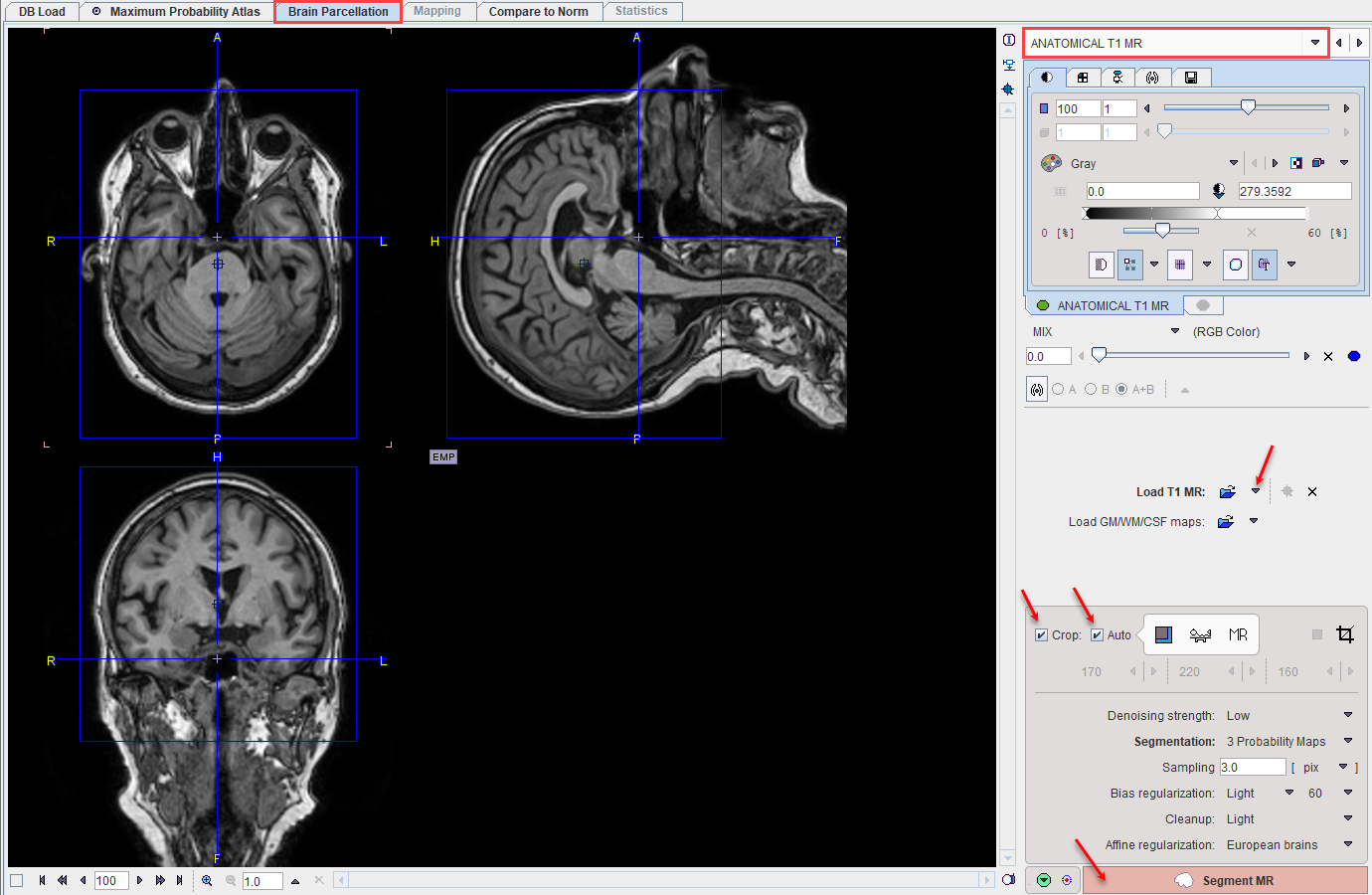
Task: Expand the Load T1 MR dropdown arrow
Action: pyautogui.click(x=1256, y=491)
